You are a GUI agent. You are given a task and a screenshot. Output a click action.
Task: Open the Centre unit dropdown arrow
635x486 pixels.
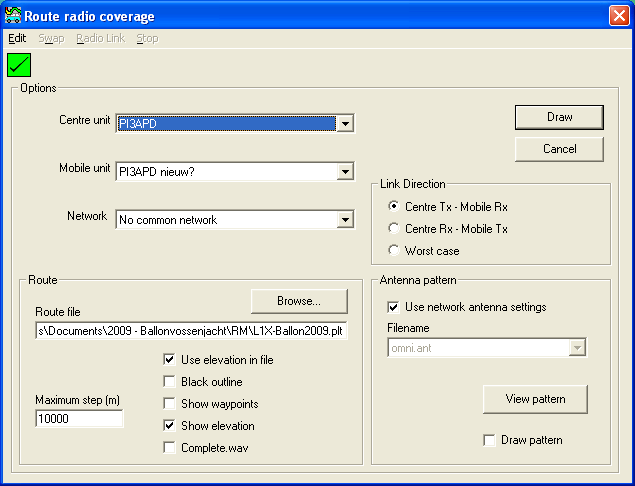pos(345,124)
